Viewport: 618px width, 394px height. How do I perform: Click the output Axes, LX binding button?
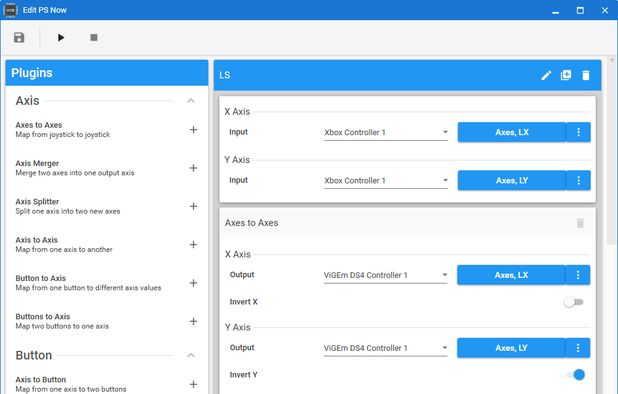click(x=511, y=275)
